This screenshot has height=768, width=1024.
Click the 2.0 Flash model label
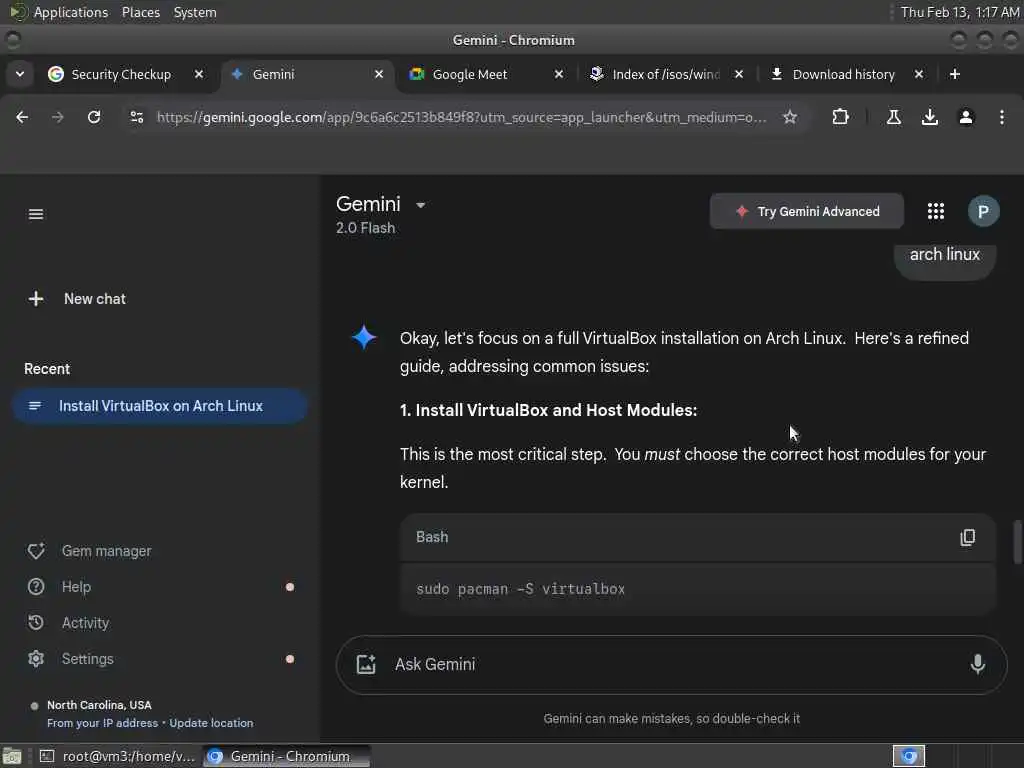[365, 228]
